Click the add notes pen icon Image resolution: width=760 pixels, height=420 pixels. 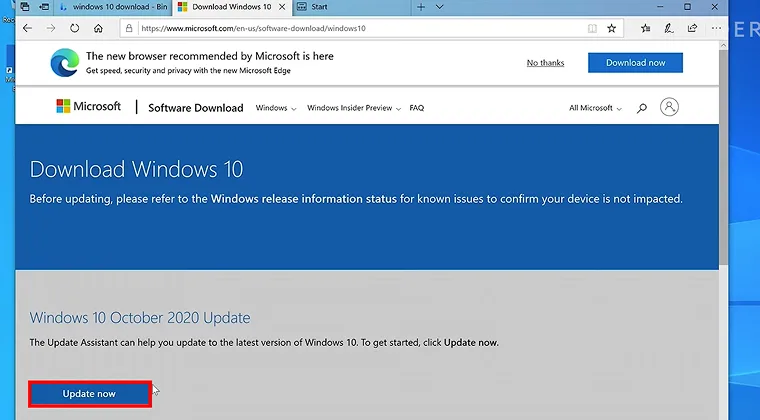(669, 29)
